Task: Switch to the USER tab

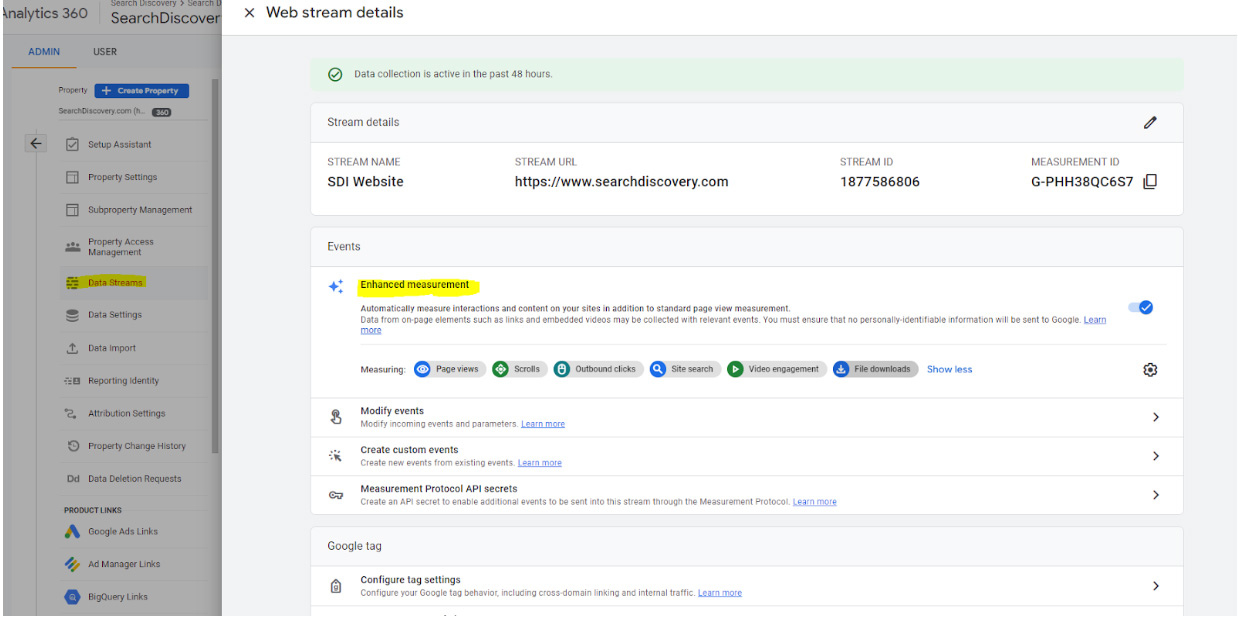Action: pos(105,52)
